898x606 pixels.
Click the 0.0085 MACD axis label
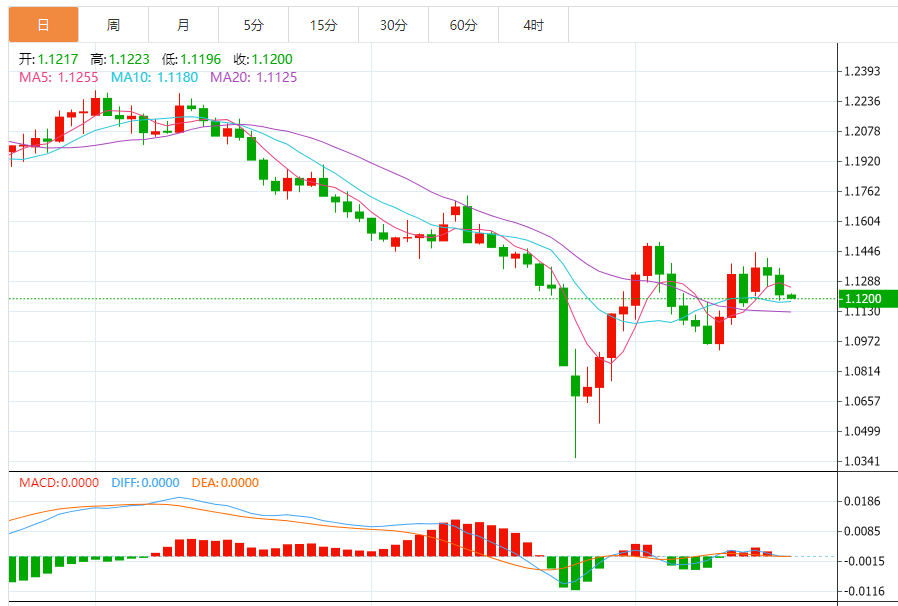862,531
